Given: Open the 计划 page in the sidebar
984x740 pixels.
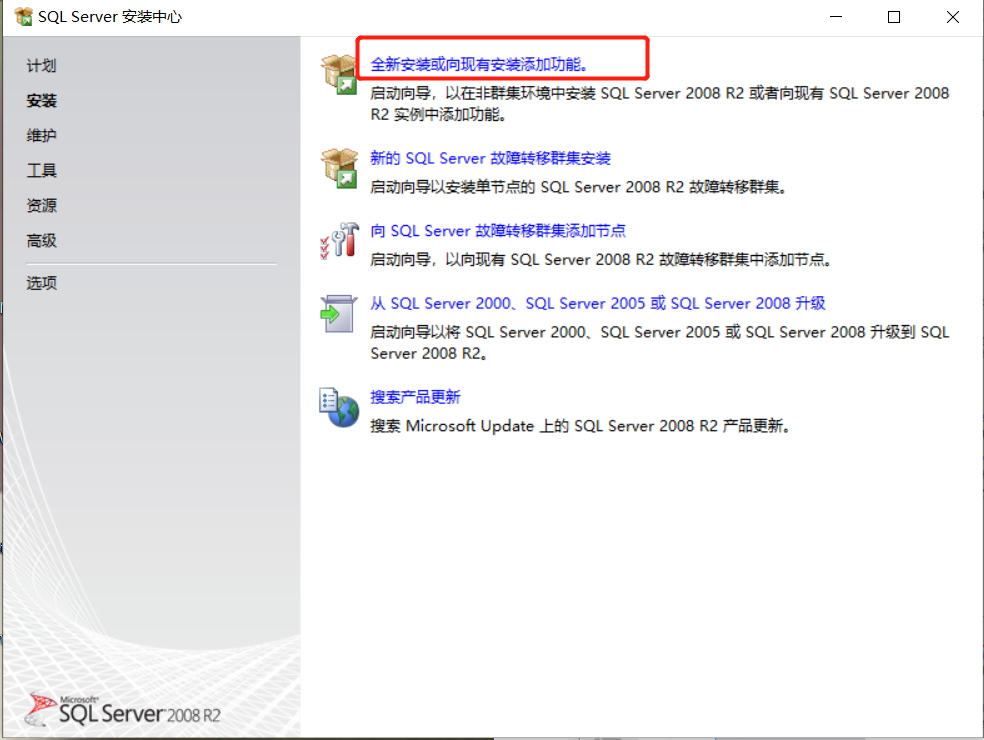Looking at the screenshot, I should (41, 65).
